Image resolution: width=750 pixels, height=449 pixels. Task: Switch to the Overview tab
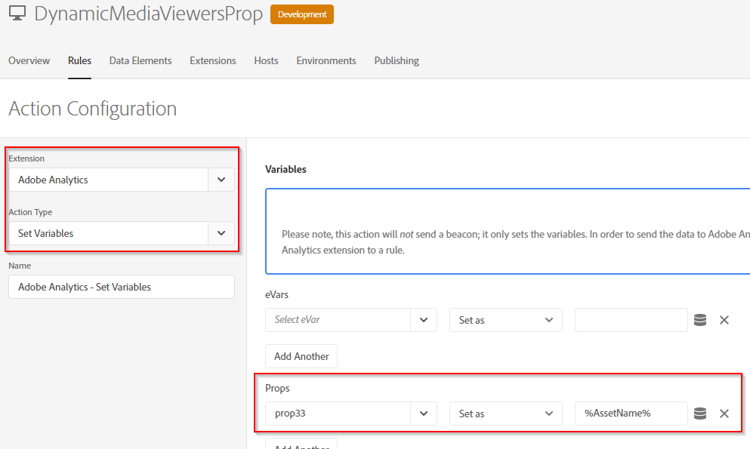point(29,61)
